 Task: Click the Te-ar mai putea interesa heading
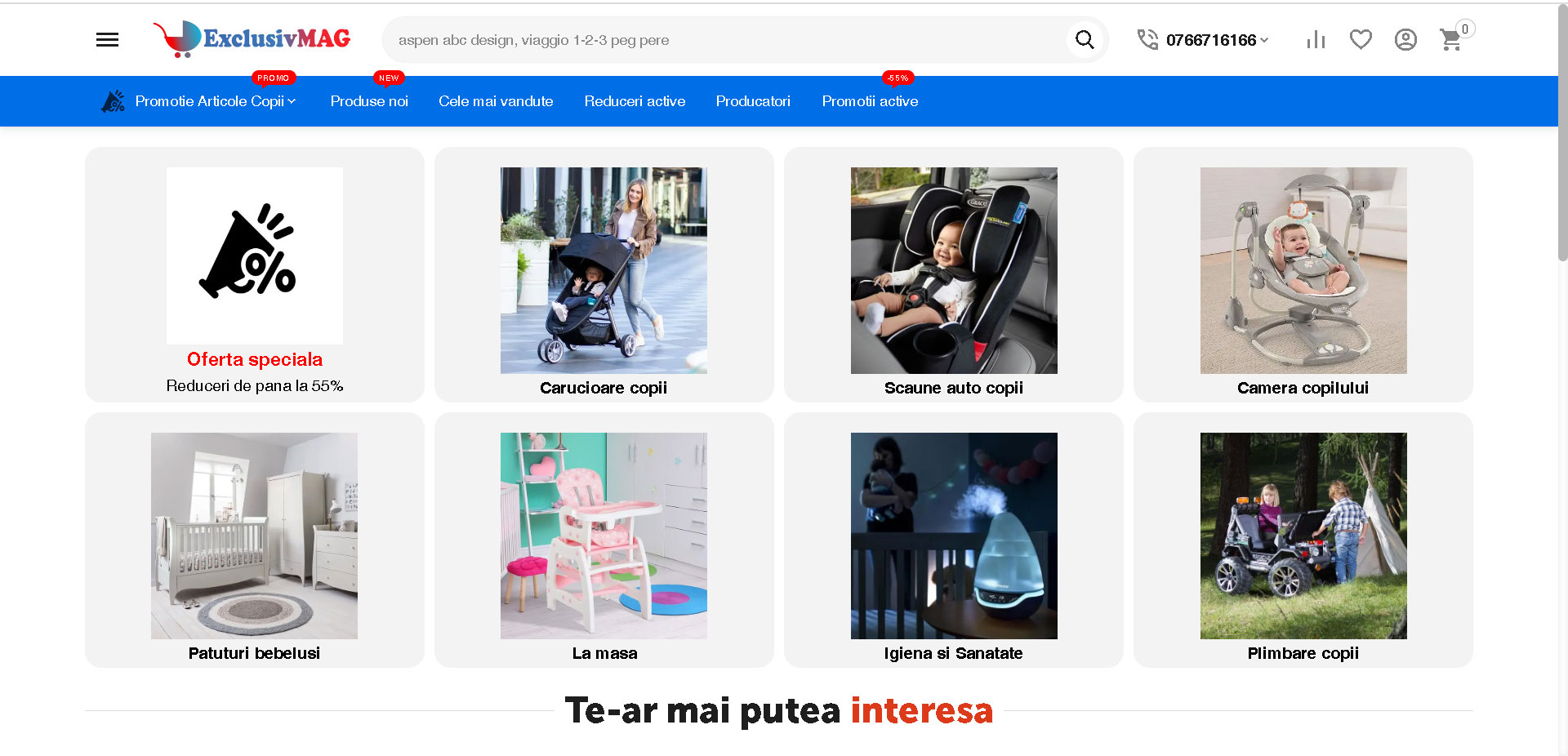(x=779, y=710)
